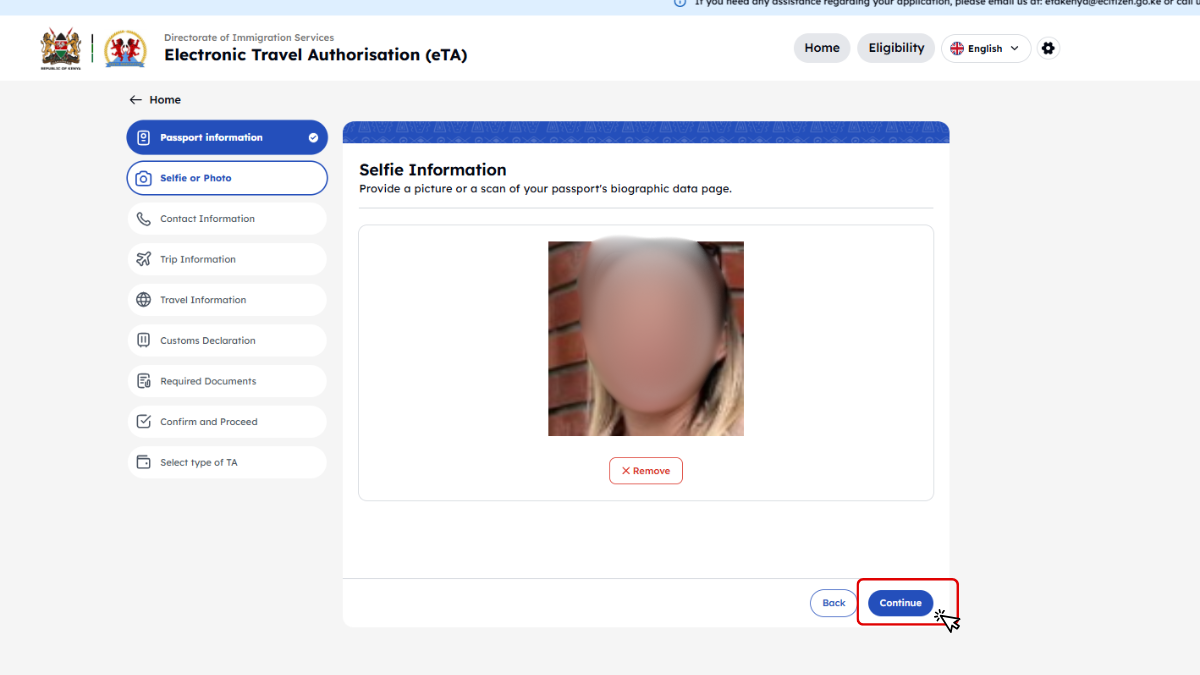Viewport: 1200px width, 675px height.
Task: Open the settings gear in header
Action: click(1047, 48)
